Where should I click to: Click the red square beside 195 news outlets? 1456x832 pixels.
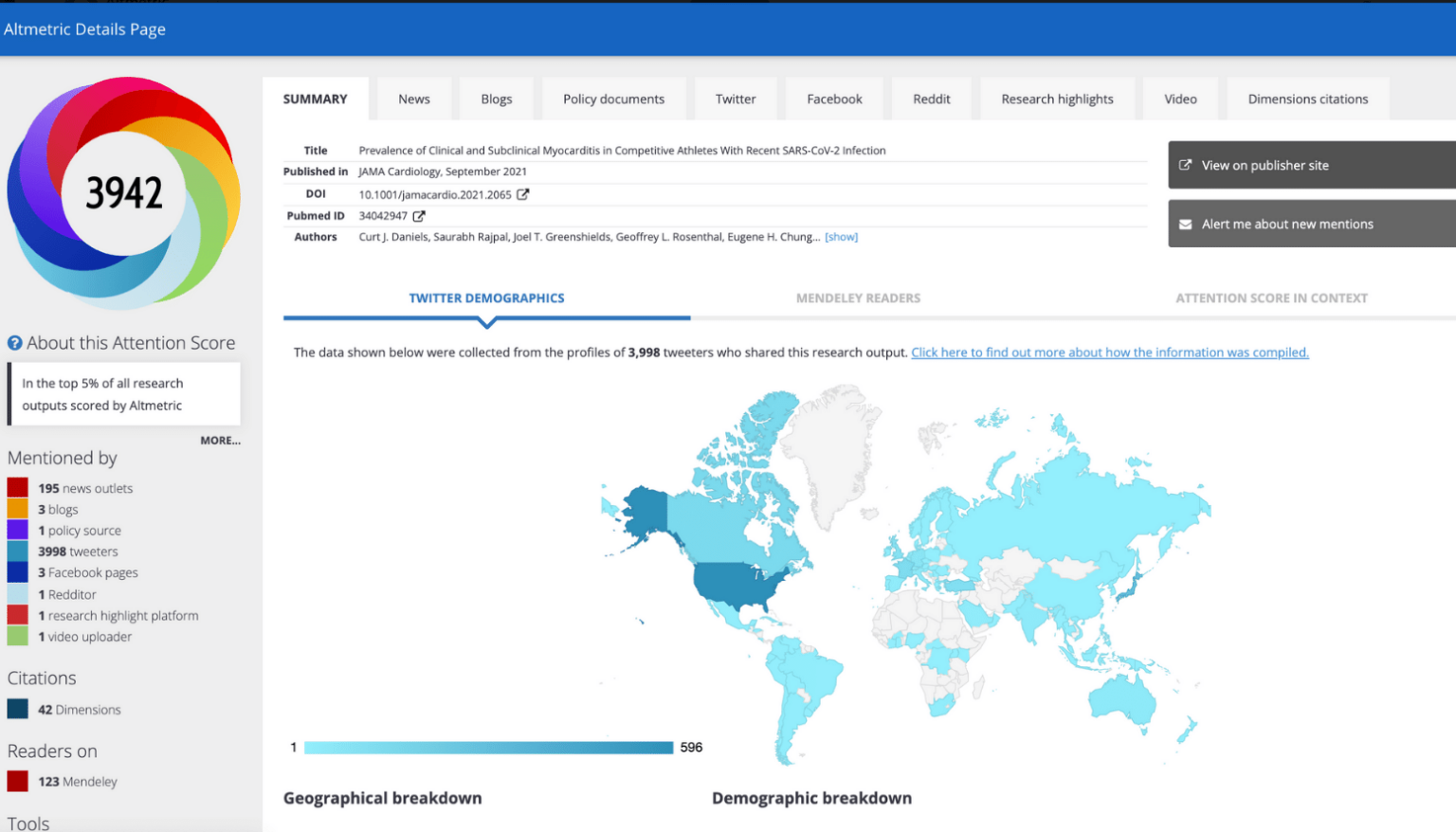point(15,487)
